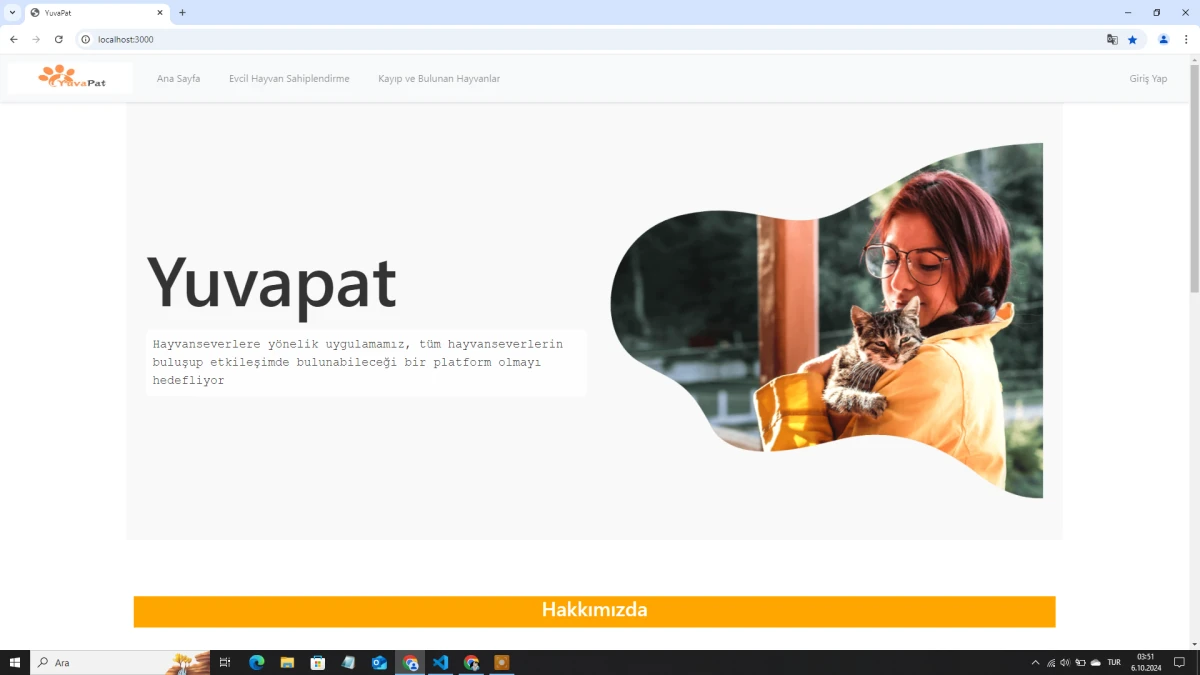Open Outlook from the taskbar
The width and height of the screenshot is (1200, 675).
tap(379, 662)
